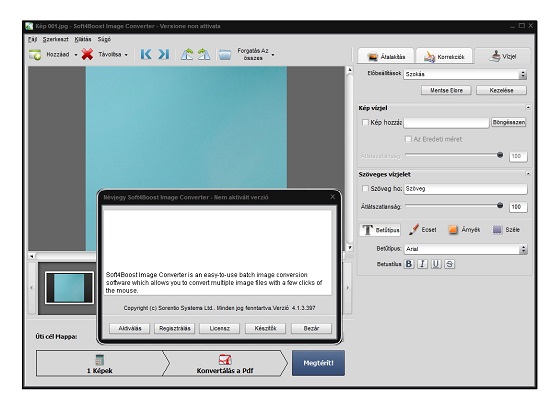Select the Ecset brush icon

click(x=414, y=229)
